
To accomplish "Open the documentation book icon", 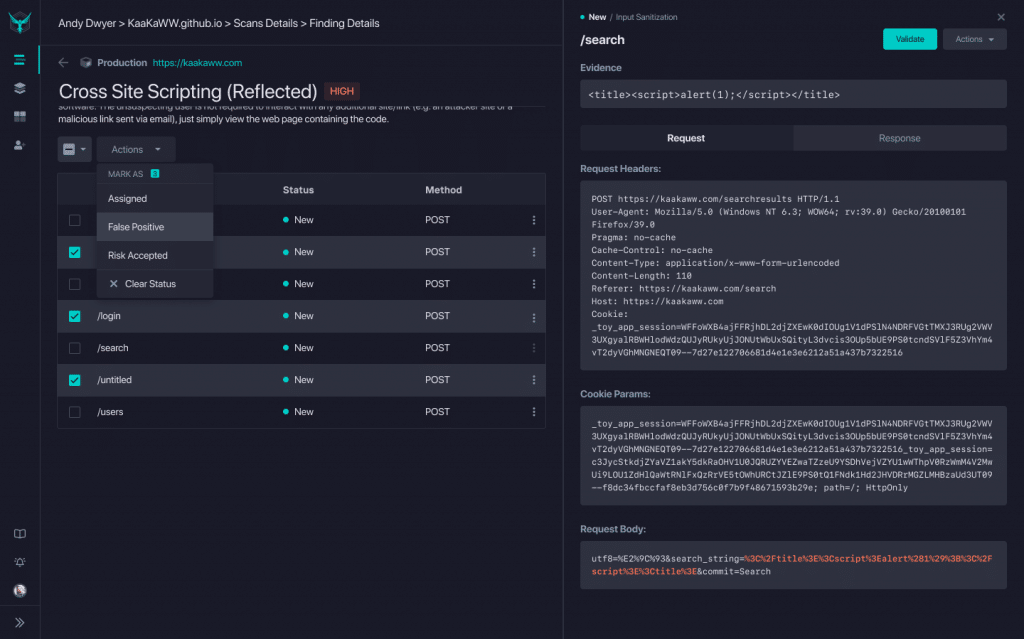I will pyautogui.click(x=20, y=534).
